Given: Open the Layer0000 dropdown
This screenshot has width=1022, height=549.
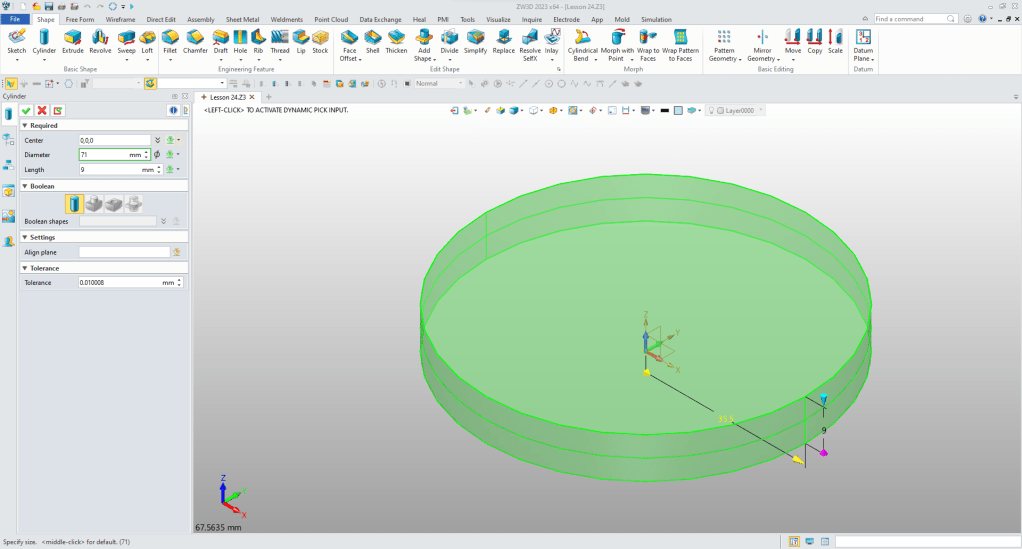Looking at the screenshot, I should pyautogui.click(x=761, y=110).
